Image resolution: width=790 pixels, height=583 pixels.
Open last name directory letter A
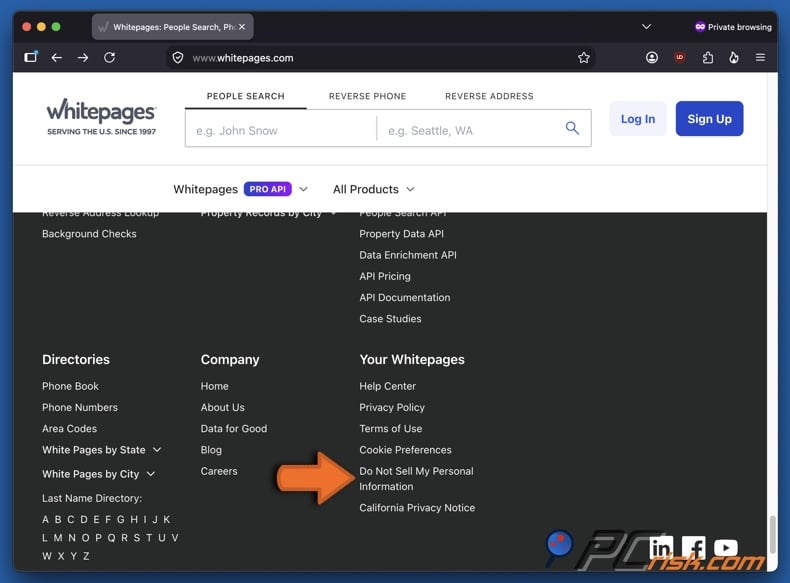[45, 519]
